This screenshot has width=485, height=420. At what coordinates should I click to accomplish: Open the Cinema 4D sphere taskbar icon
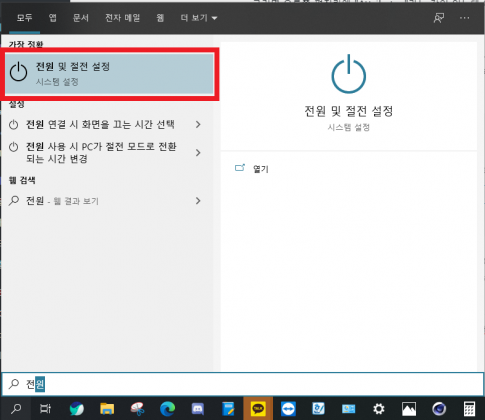439,408
